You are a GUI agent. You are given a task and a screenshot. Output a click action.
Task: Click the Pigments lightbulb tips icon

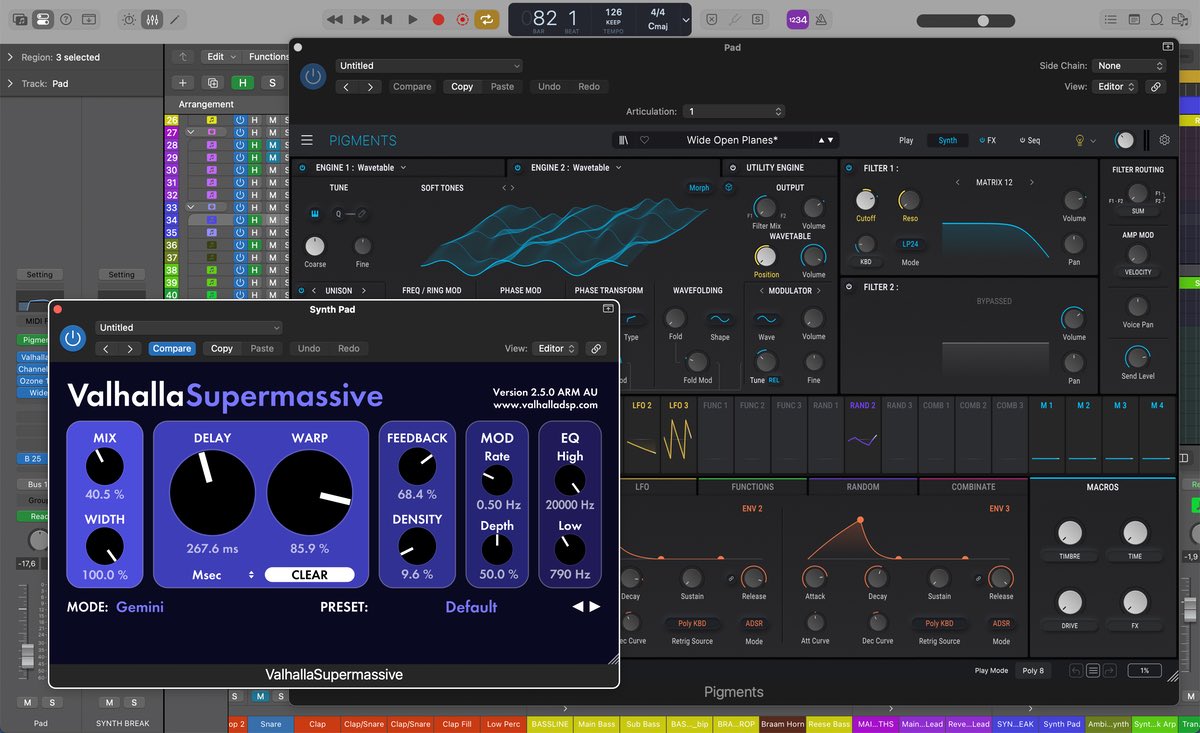[x=1079, y=141]
